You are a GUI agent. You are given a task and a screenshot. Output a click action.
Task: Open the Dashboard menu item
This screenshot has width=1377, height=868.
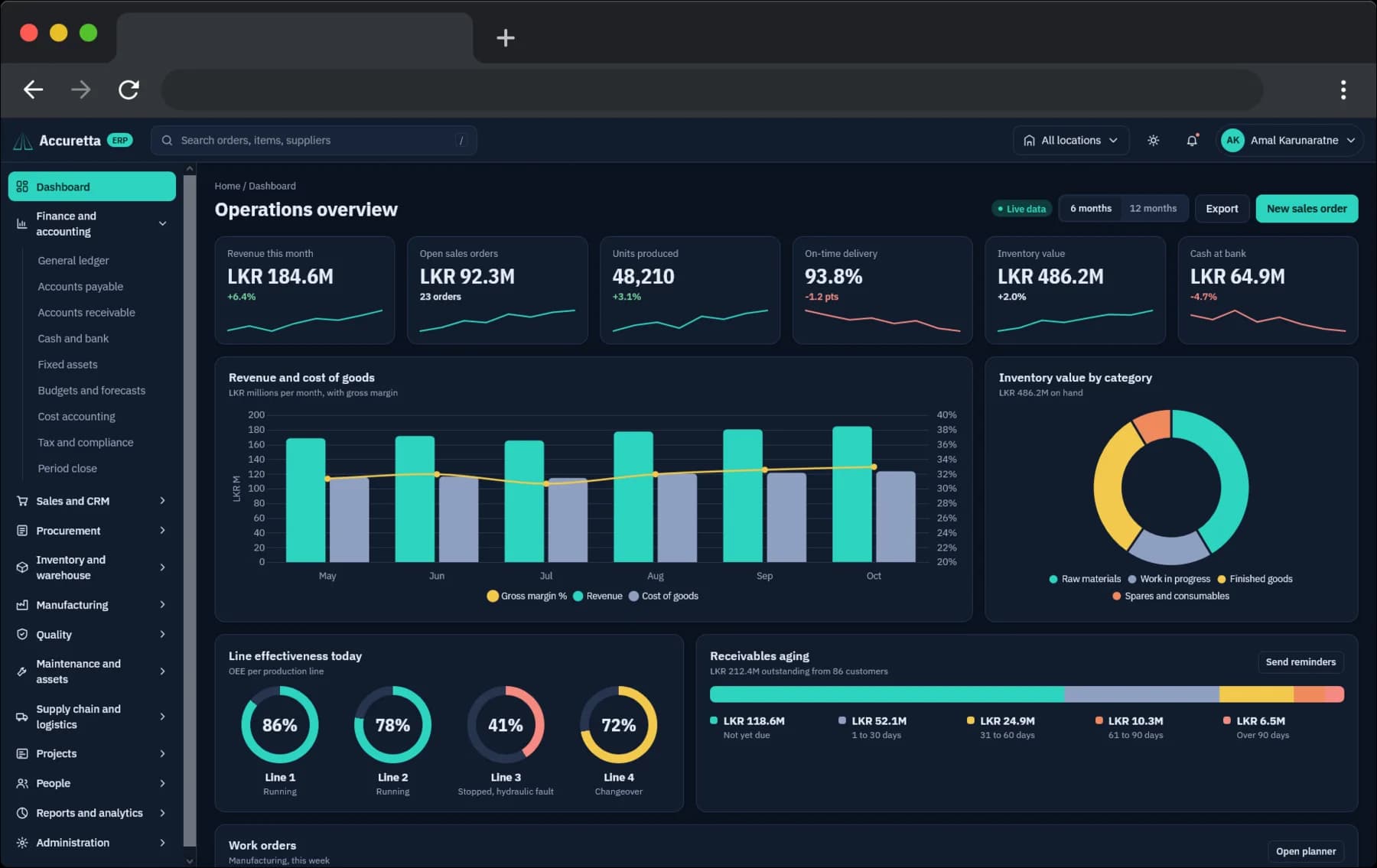[92, 187]
